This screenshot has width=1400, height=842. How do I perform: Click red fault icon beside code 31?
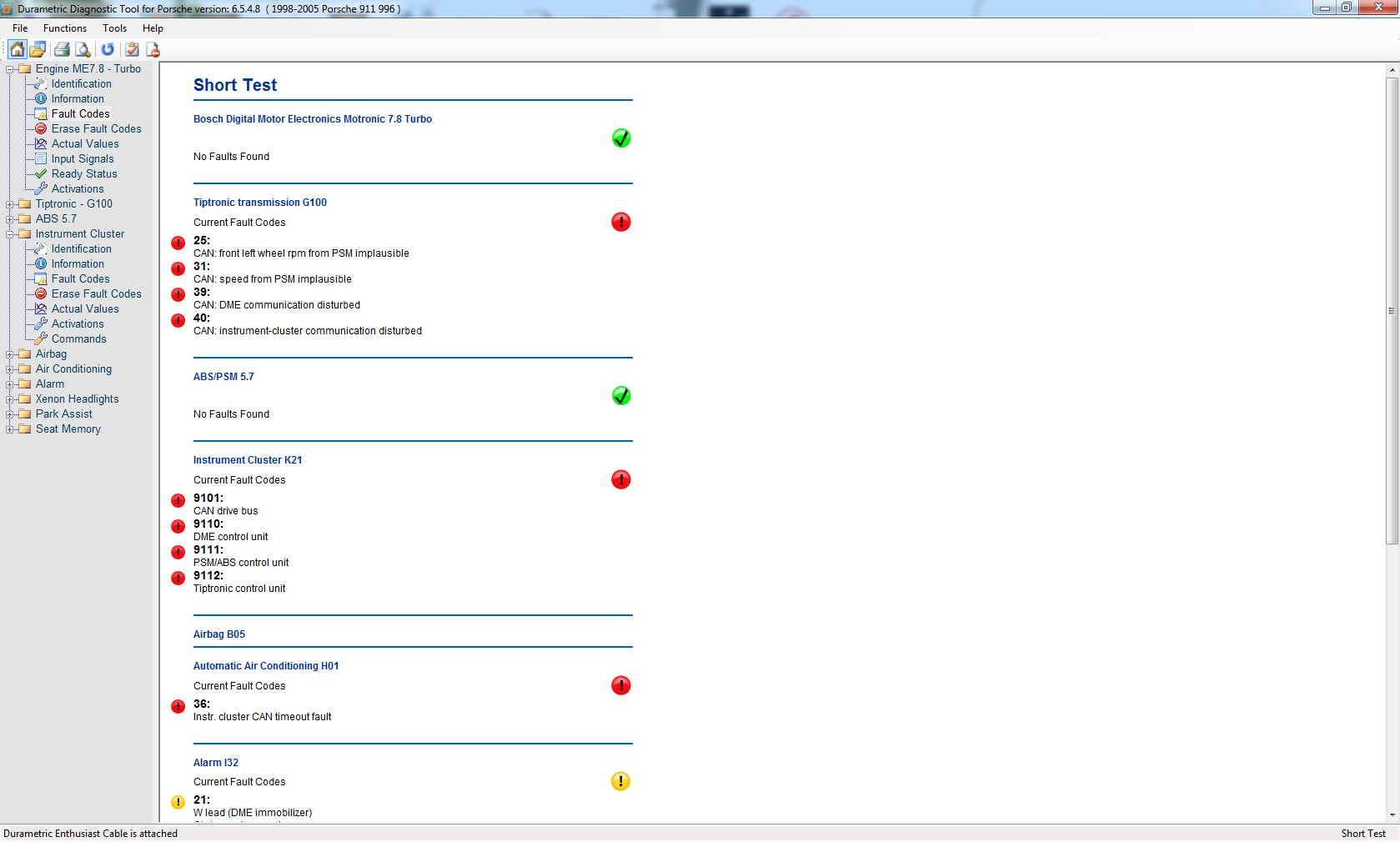point(178,268)
